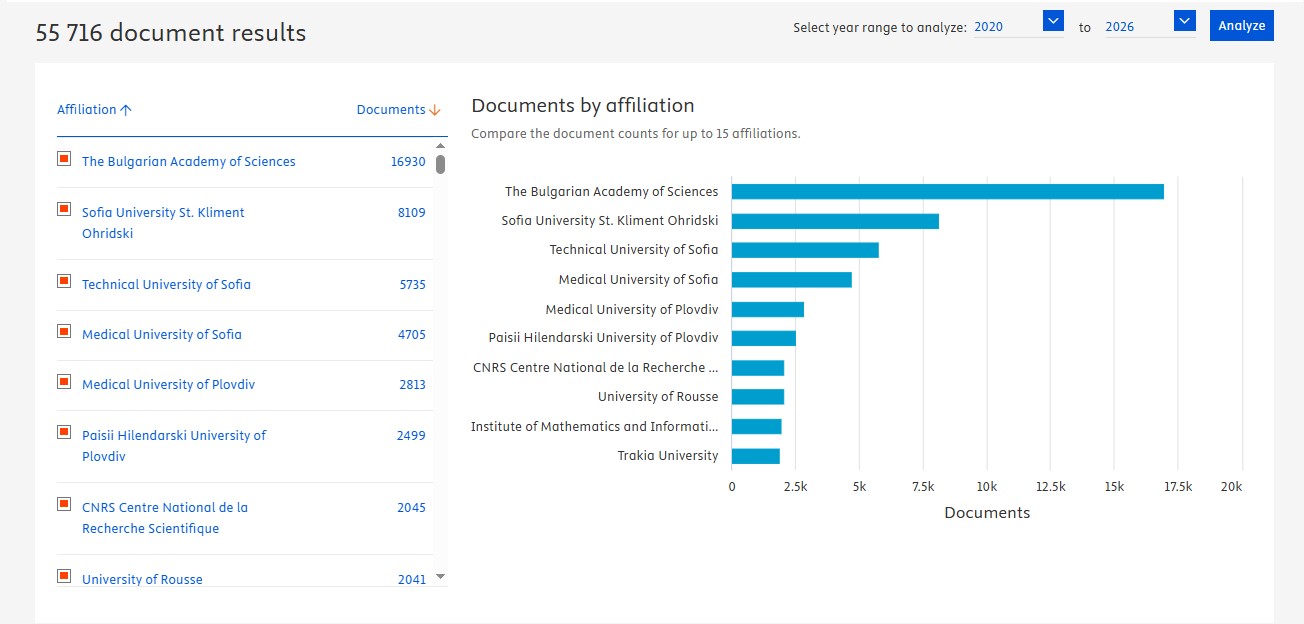
Task: Click the CNRS chart bar
Action: 758,367
